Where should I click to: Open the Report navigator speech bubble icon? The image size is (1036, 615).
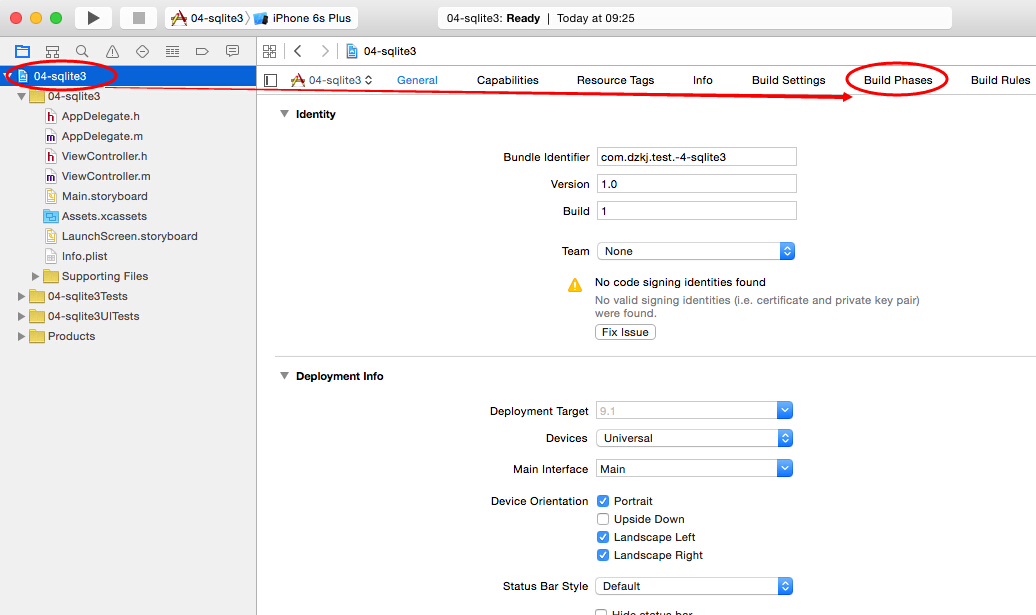(233, 51)
